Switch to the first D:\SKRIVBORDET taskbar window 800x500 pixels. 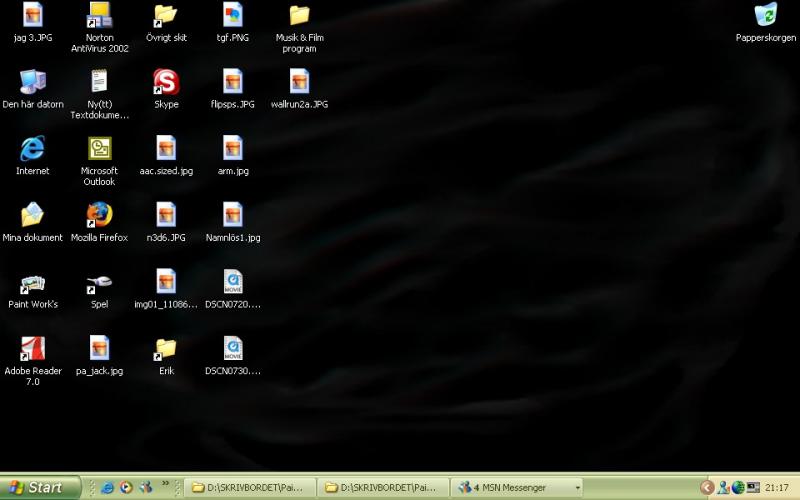click(250, 488)
